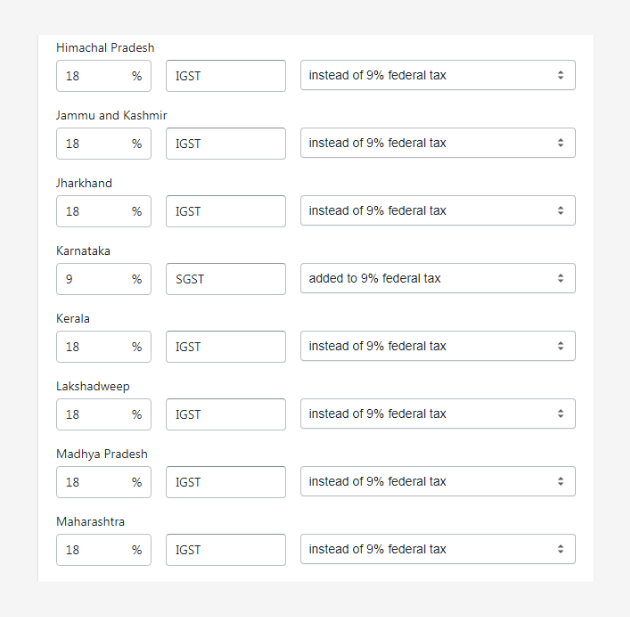Edit Madhya Pradesh IGST name field

coord(226,482)
